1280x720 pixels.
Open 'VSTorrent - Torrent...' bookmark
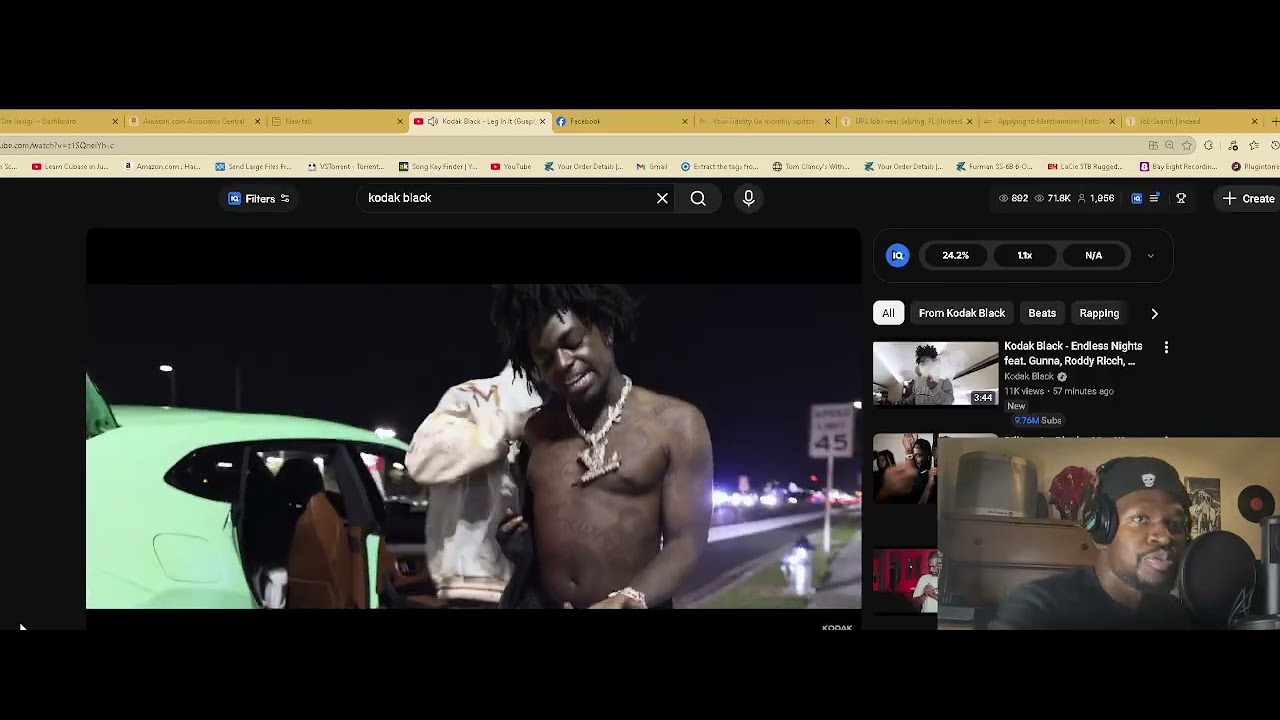pos(346,167)
